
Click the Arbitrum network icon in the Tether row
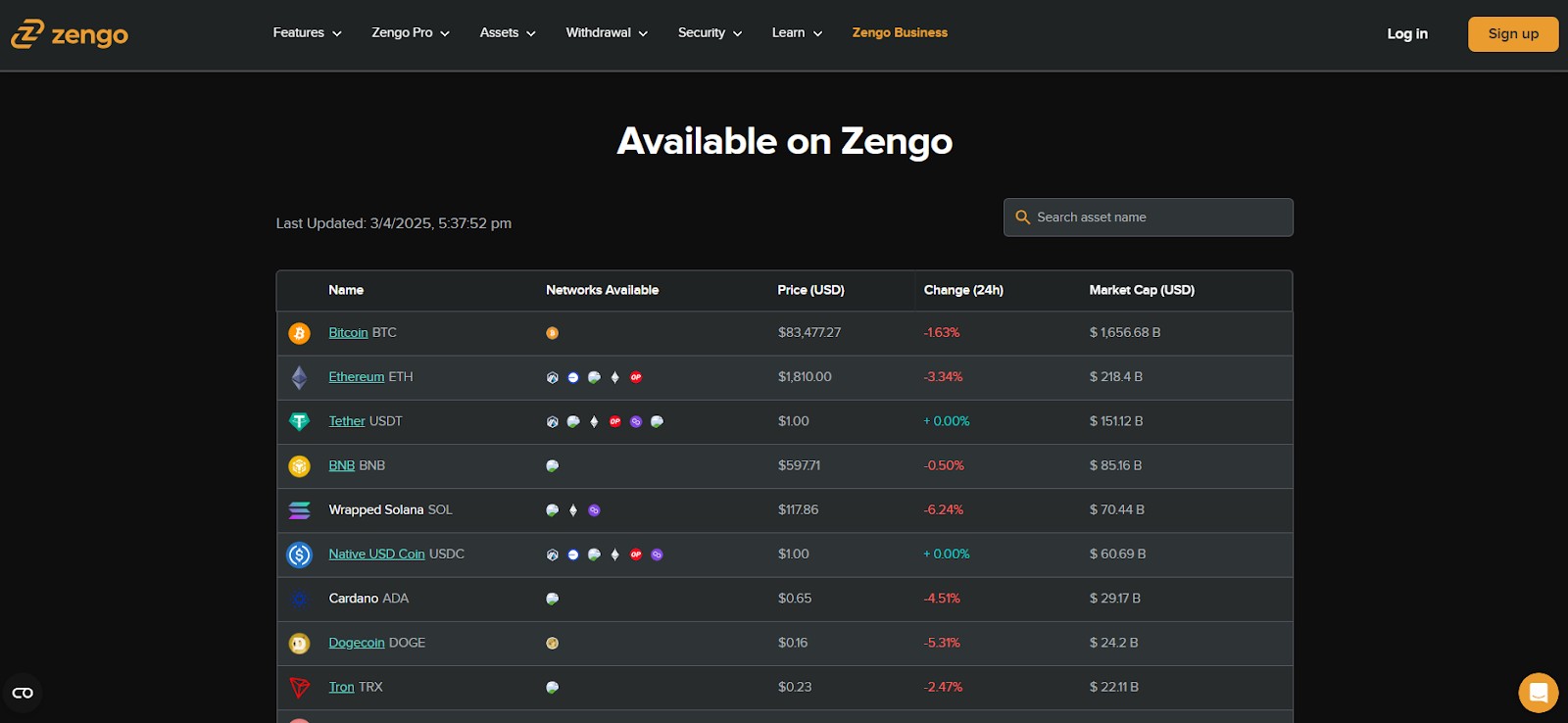[553, 421]
